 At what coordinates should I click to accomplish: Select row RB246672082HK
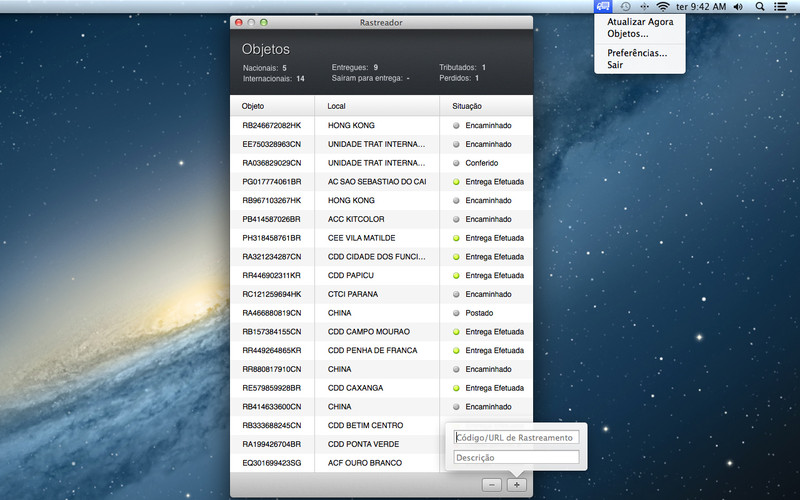pos(382,126)
